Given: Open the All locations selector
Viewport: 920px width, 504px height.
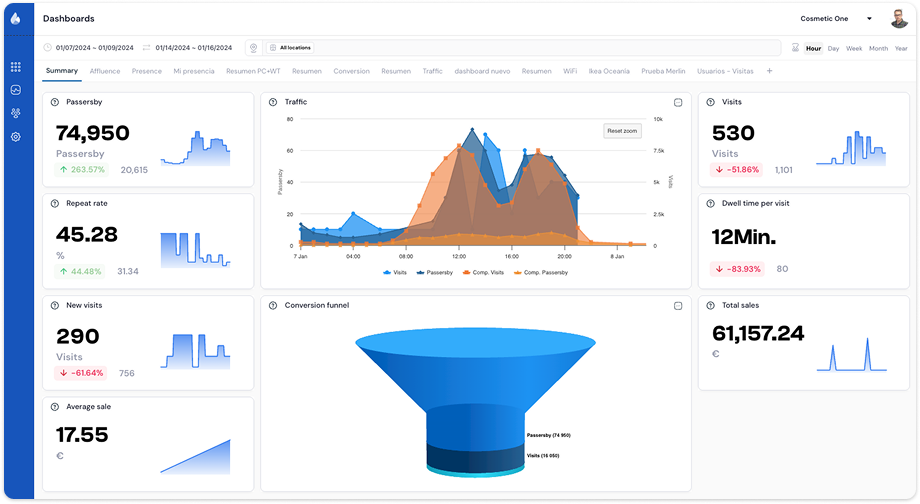Looking at the screenshot, I should [x=290, y=48].
